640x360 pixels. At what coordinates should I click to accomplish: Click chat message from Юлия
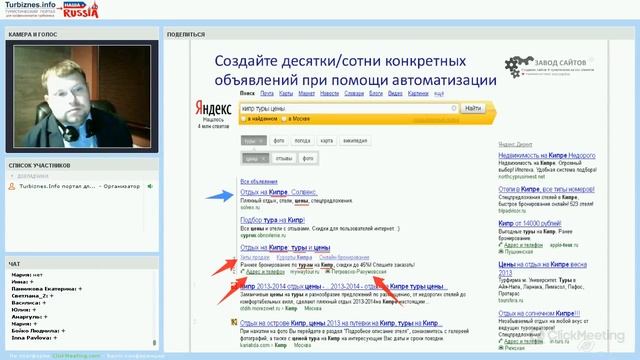point(23,310)
